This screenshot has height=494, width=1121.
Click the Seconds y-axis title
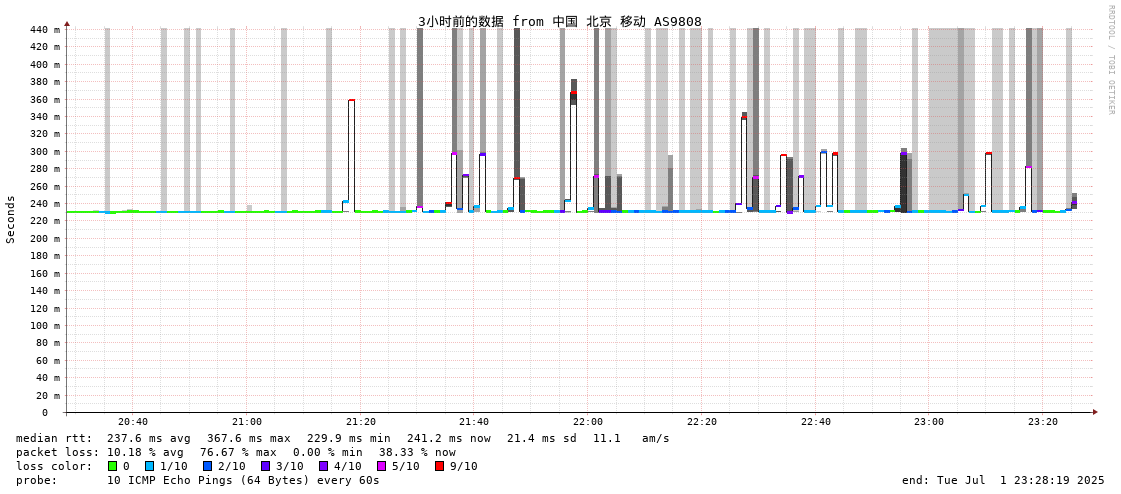11,219
